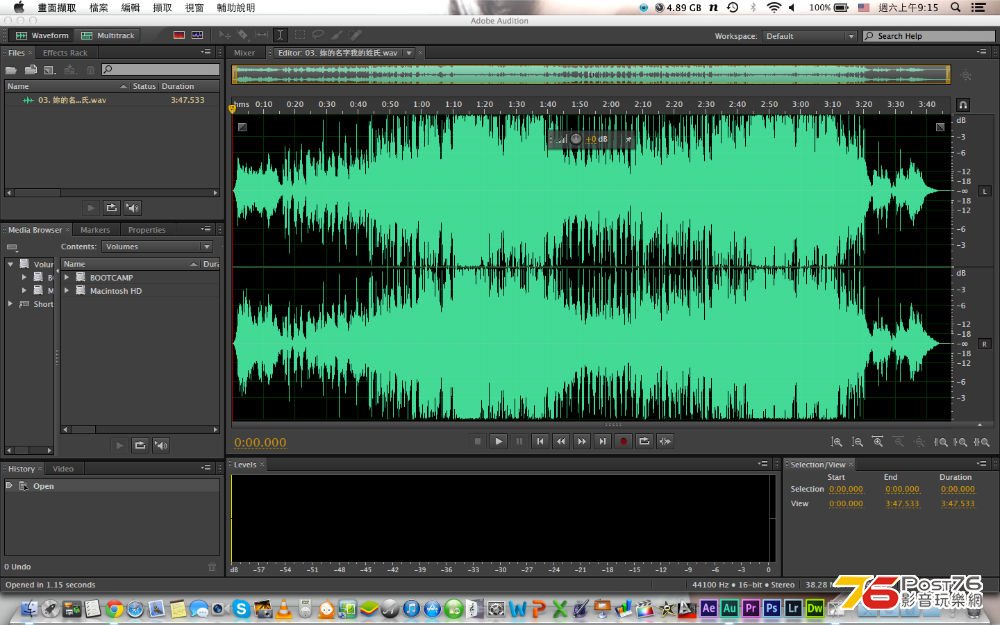Toggle the right channel R enable button

tap(985, 344)
